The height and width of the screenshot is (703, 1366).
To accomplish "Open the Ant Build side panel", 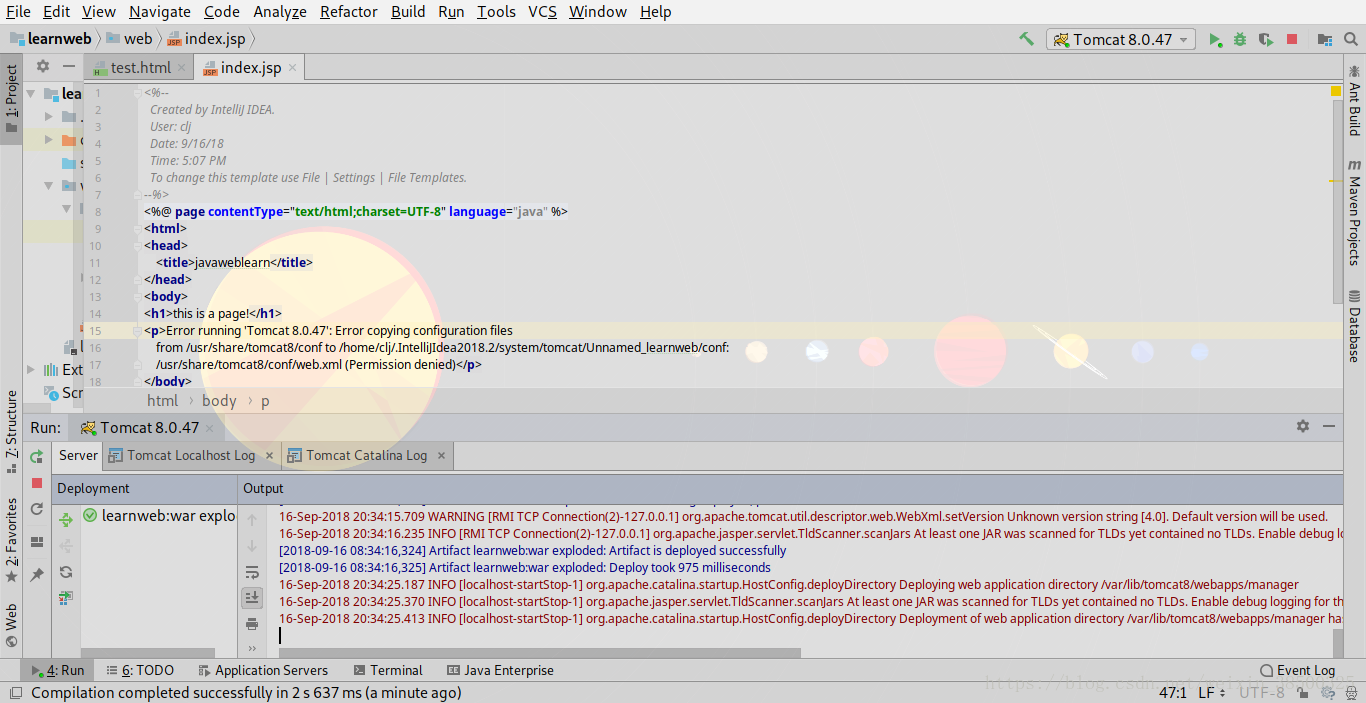I will pyautogui.click(x=1355, y=101).
